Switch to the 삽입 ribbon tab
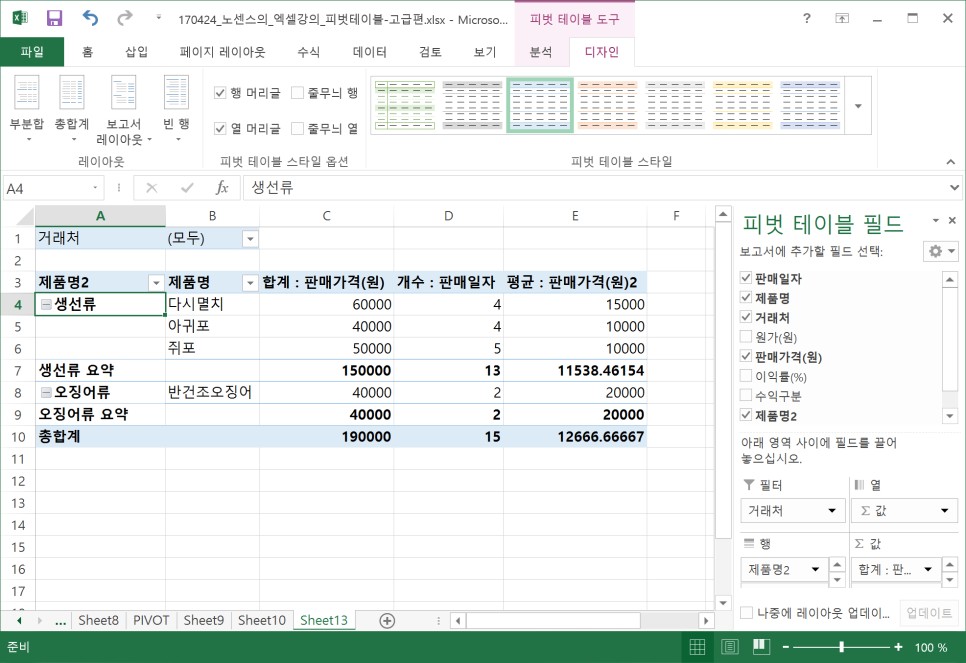Screen dimensions: 966x663 click(x=136, y=52)
